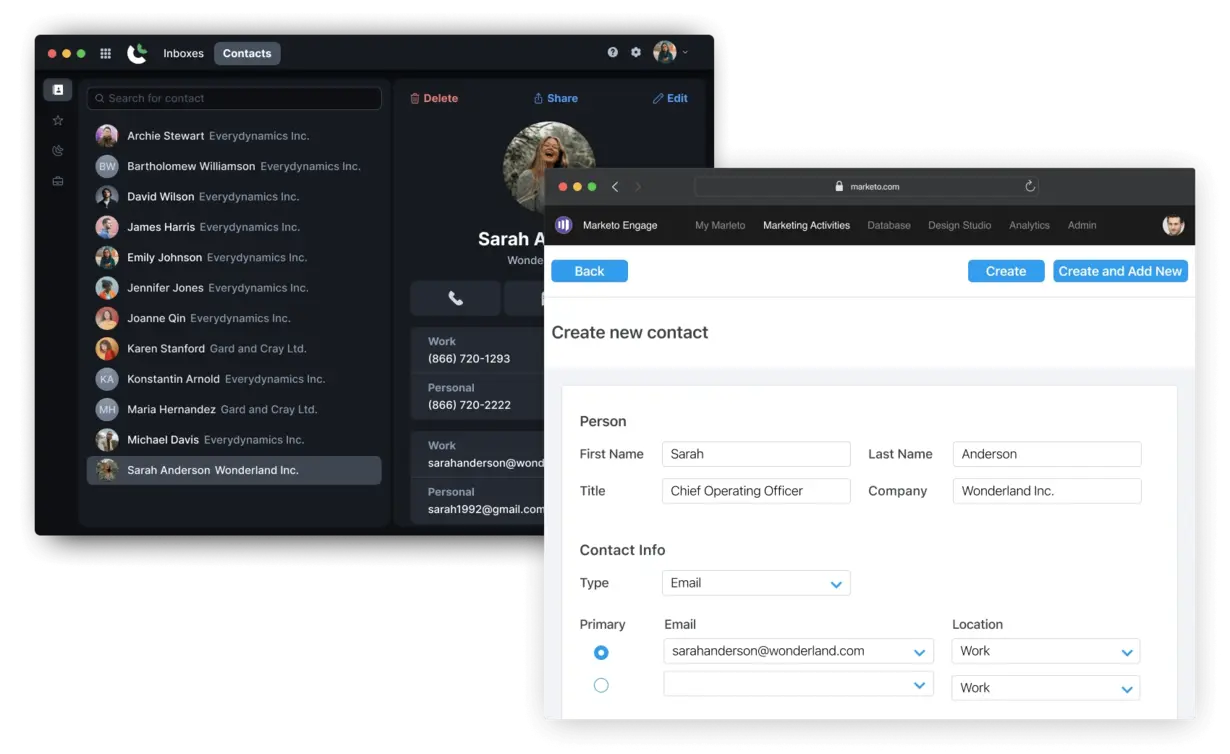Reload the marketo.com page
The width and height of the screenshot is (1230, 754).
pyautogui.click(x=1030, y=186)
